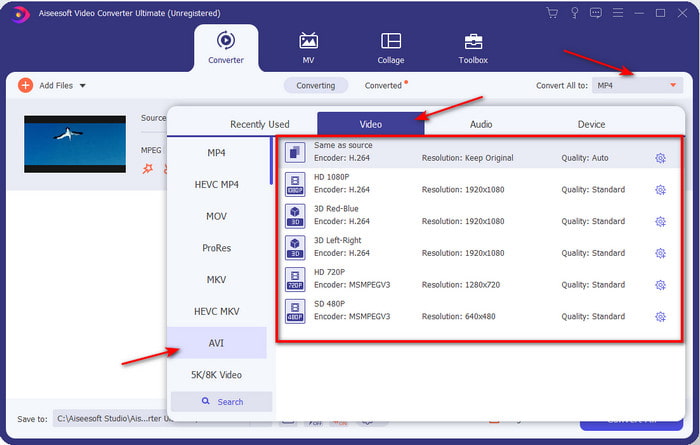This screenshot has width=700, height=445.
Task: Open the hamburger menu in title bar
Action: point(618,13)
